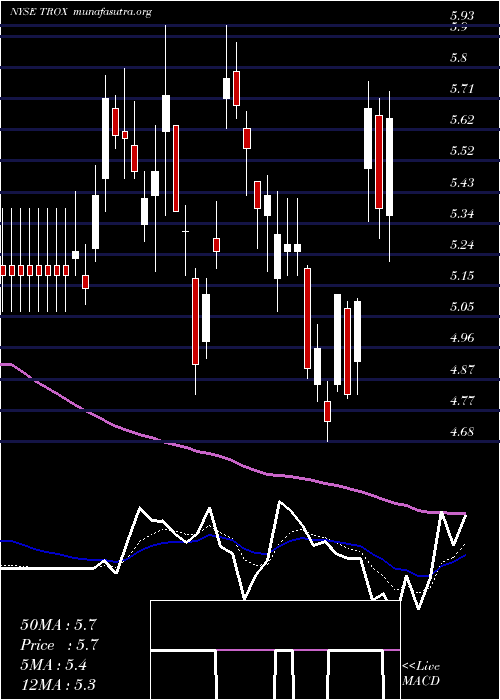Select the 5.34 price axis label
The width and height of the screenshot is (500, 700).
point(462,213)
